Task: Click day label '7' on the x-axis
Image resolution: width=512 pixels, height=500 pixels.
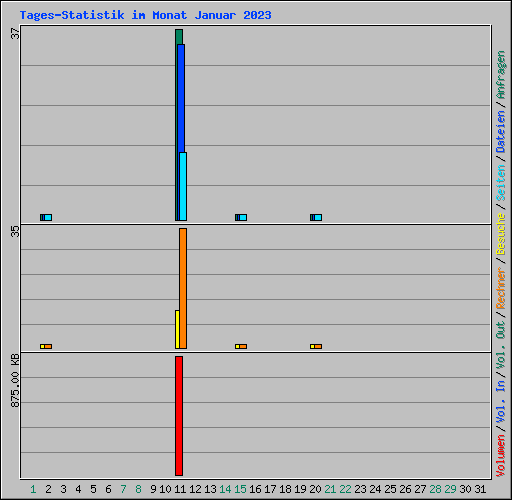Action: click(x=123, y=489)
